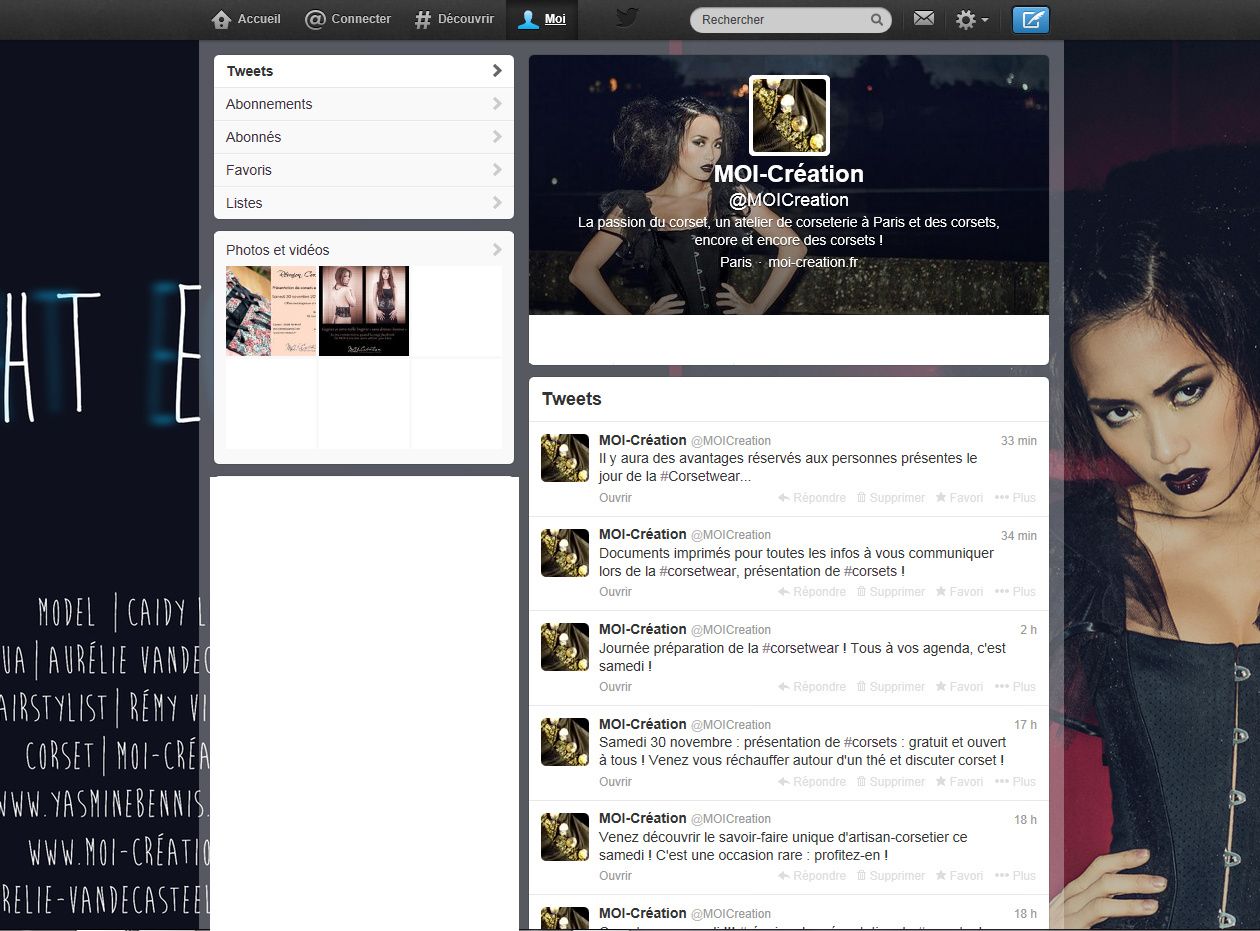Reply to the 17 h tweet
Viewport: 1260px width, 931px height.
(812, 782)
